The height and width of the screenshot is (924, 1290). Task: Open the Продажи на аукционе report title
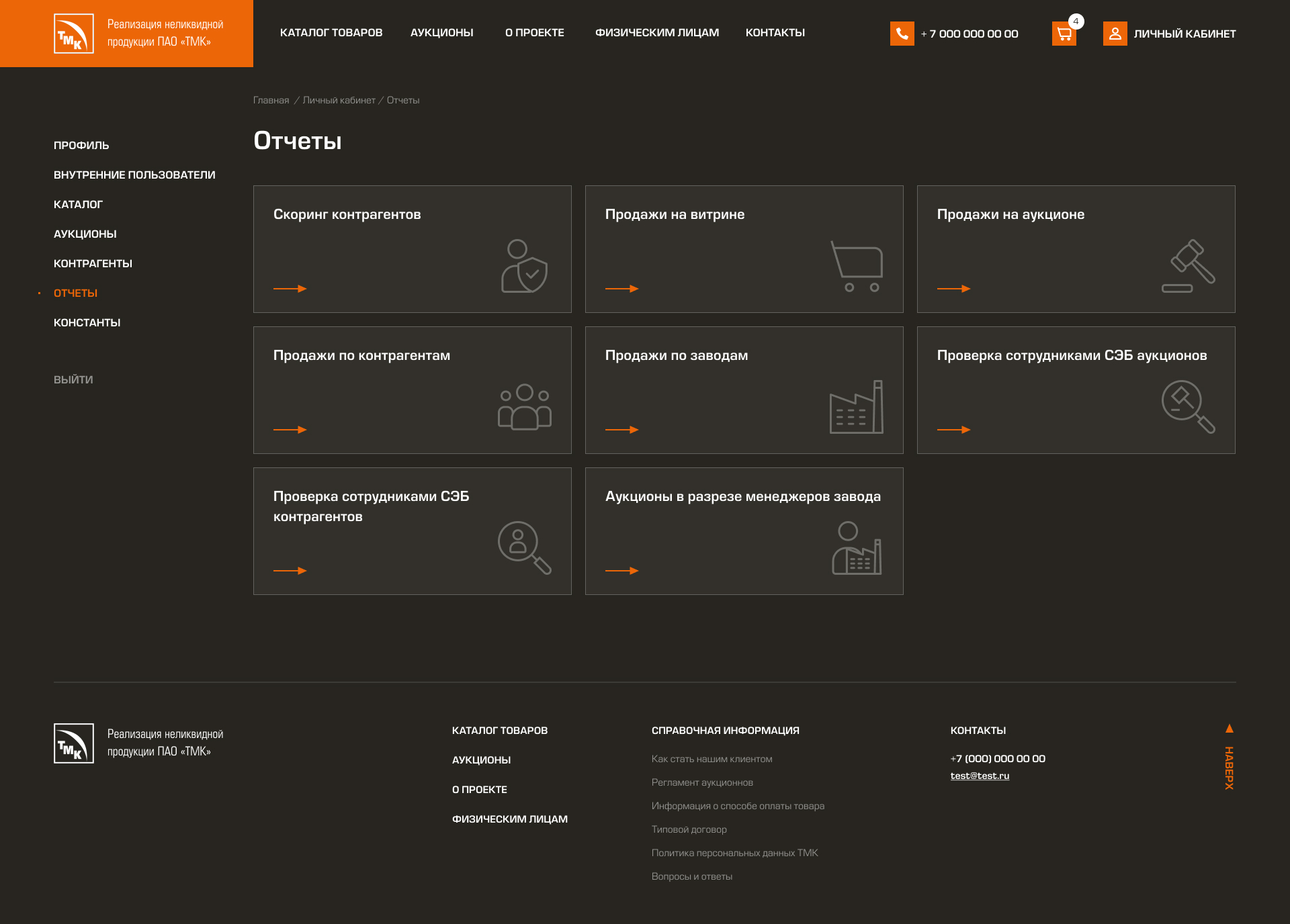click(1011, 214)
